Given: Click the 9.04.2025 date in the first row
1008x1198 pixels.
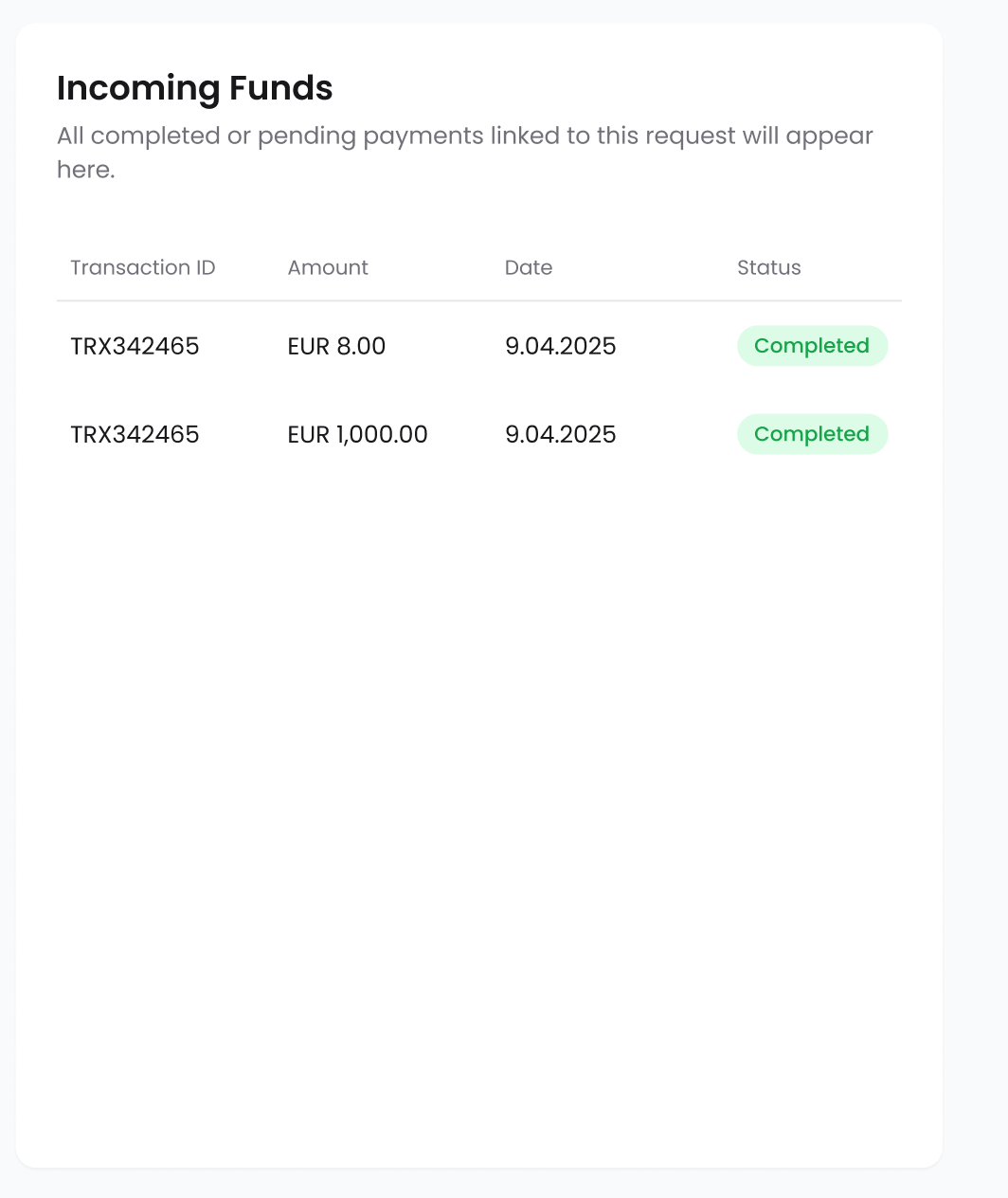Looking at the screenshot, I should [x=561, y=347].
